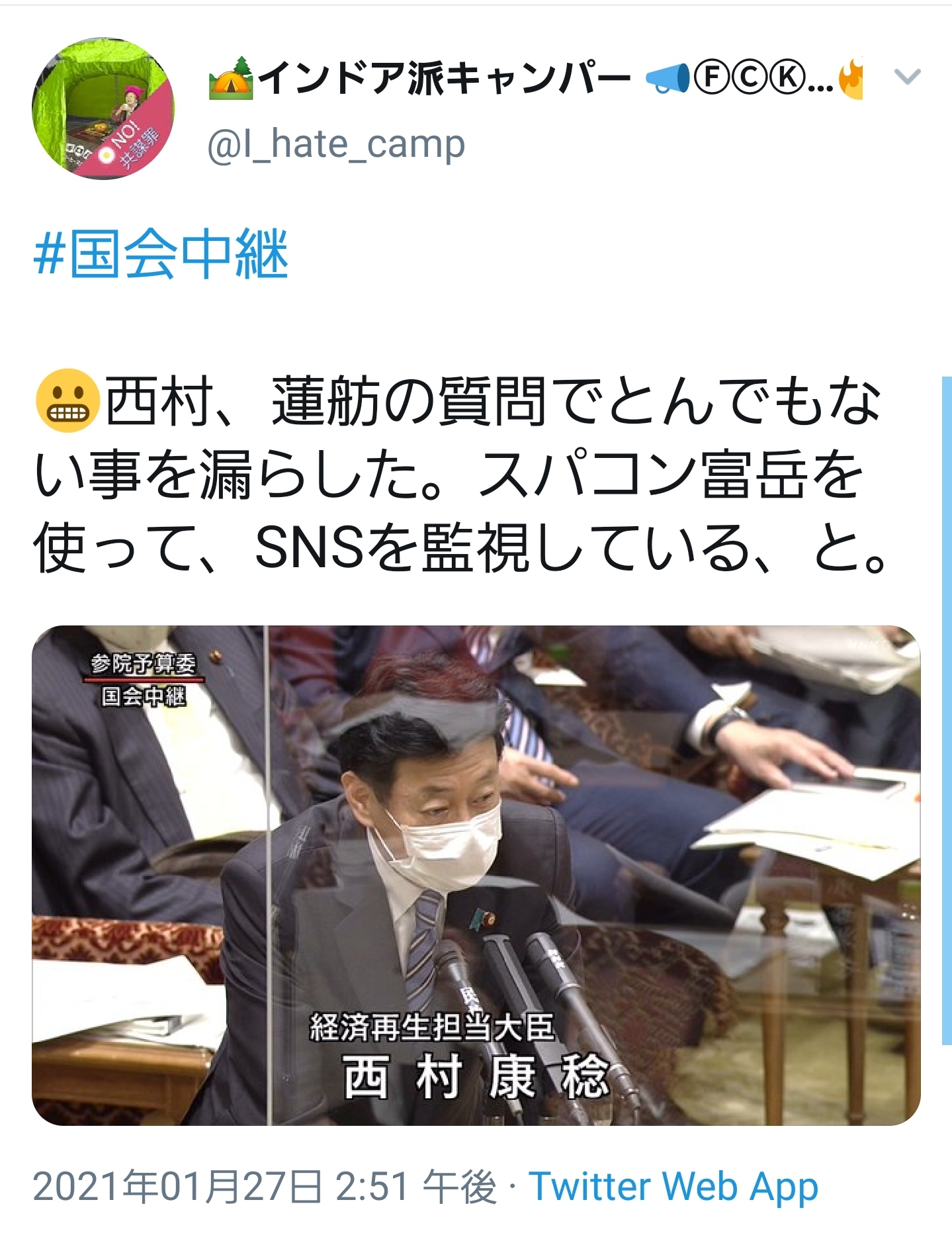Open the @I_hate_camp handle
The image size is (952, 1241).
pyautogui.click(x=336, y=145)
